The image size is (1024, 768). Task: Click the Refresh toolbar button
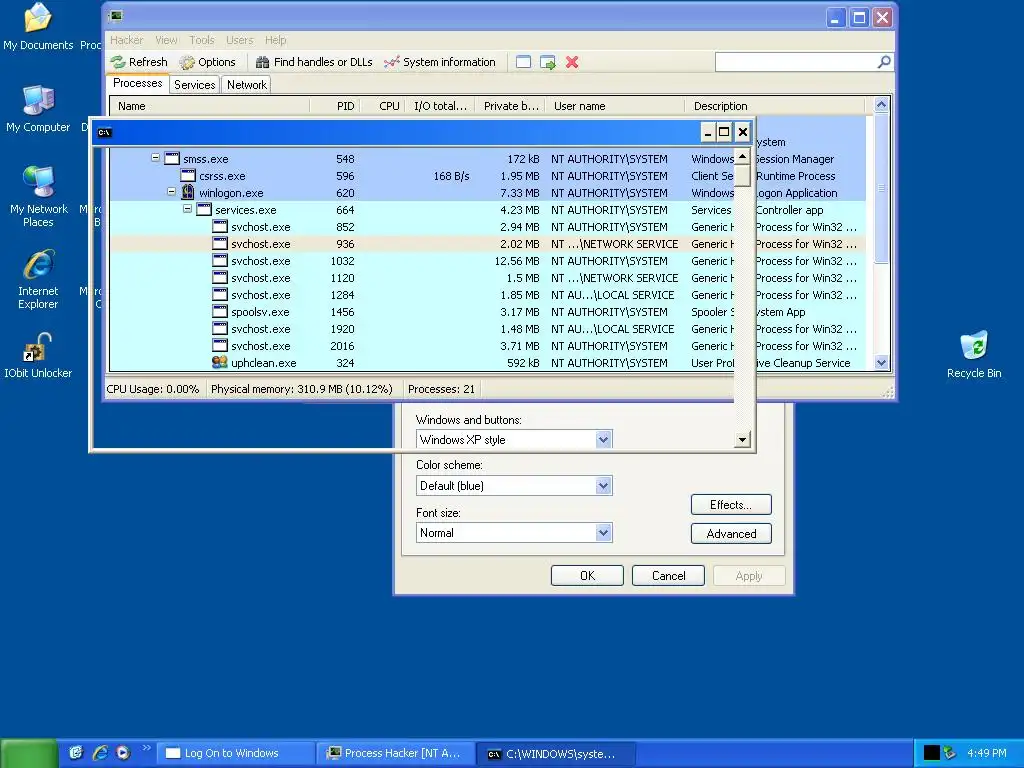pos(139,62)
